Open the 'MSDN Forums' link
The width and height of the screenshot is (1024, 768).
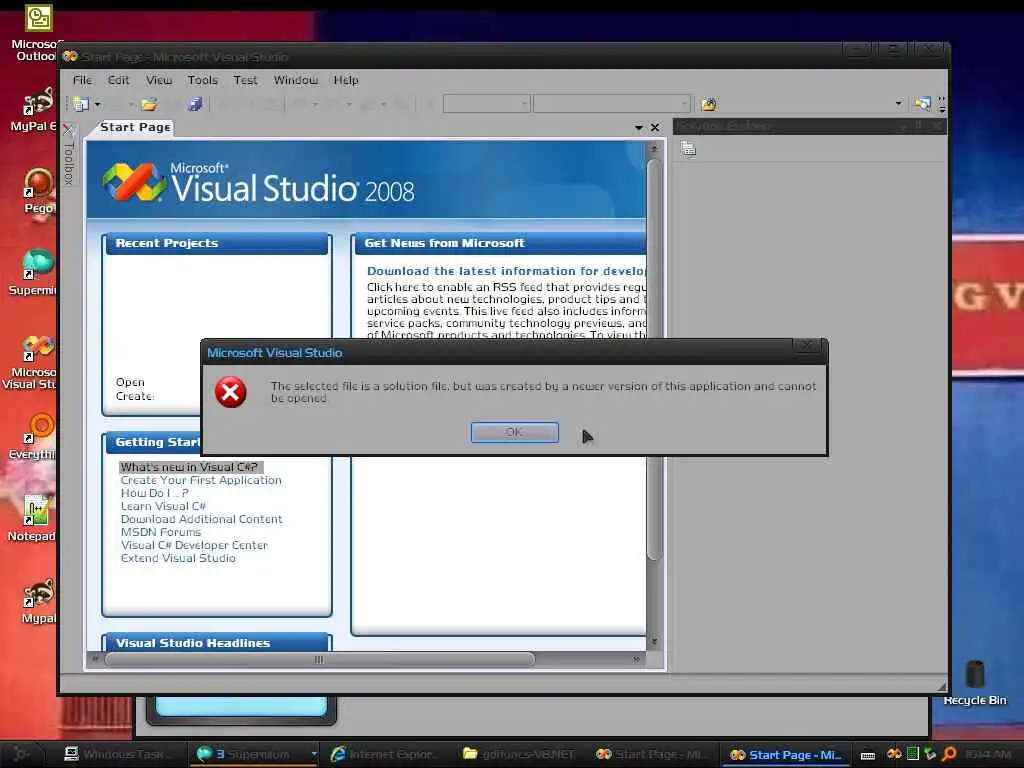point(161,532)
